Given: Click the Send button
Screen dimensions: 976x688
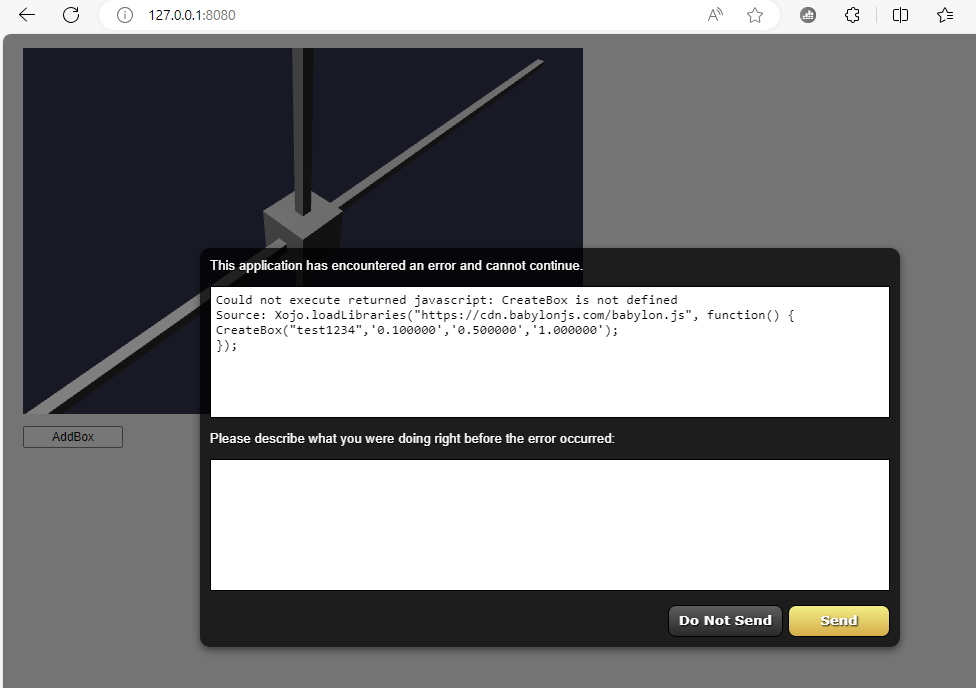Looking at the screenshot, I should pos(838,621).
